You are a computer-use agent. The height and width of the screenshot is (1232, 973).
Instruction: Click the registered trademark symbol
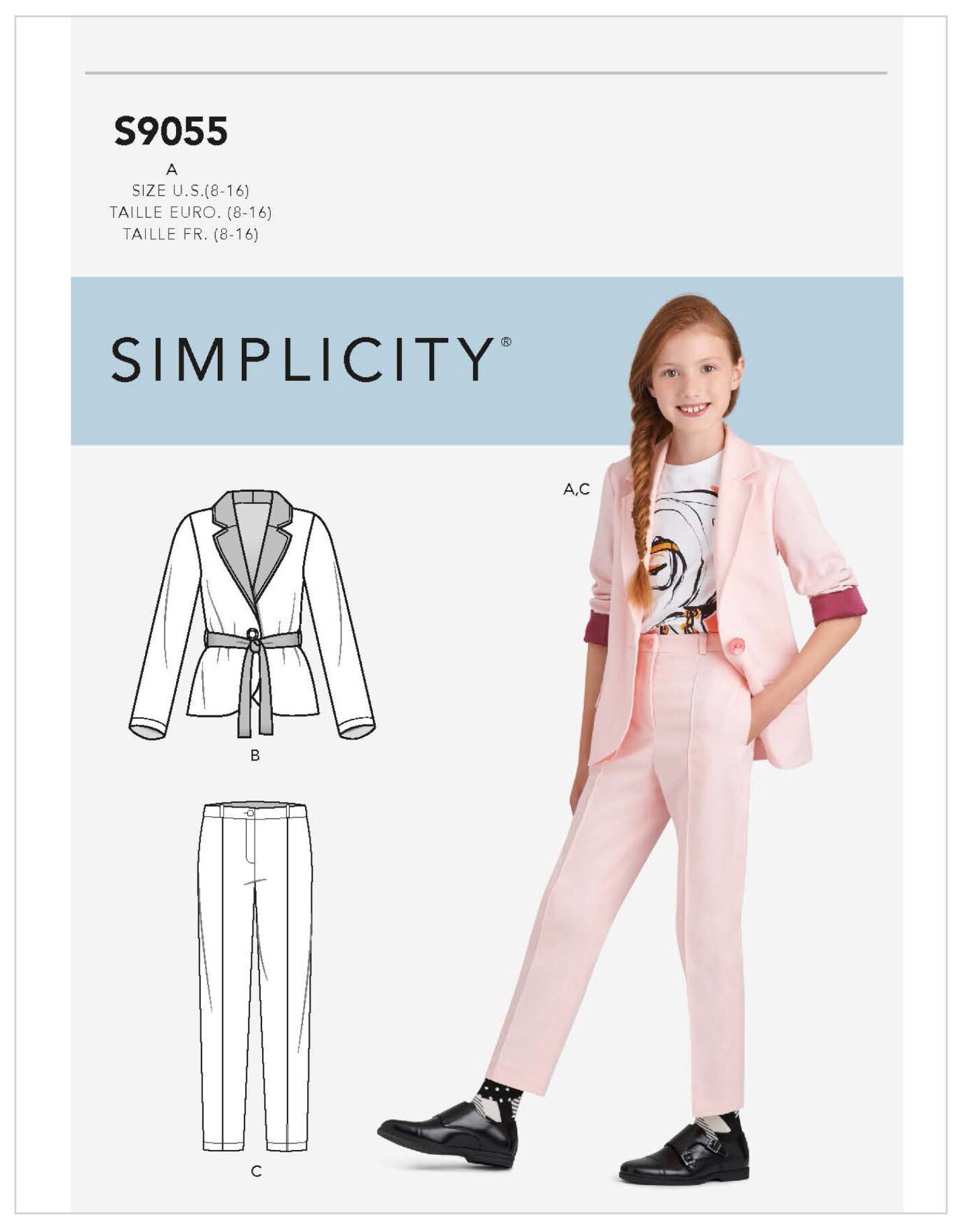tap(506, 341)
